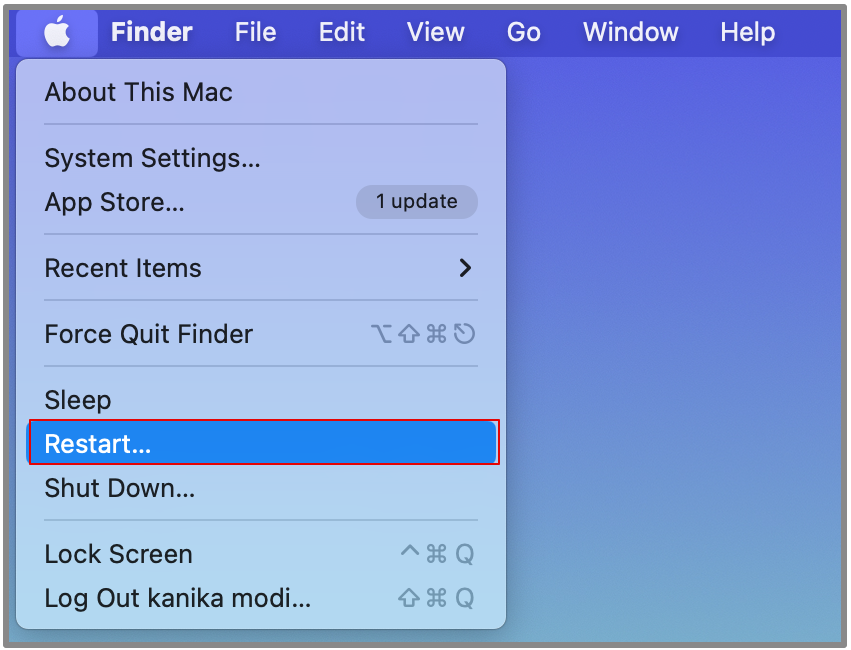Open the Help menu

click(x=747, y=32)
